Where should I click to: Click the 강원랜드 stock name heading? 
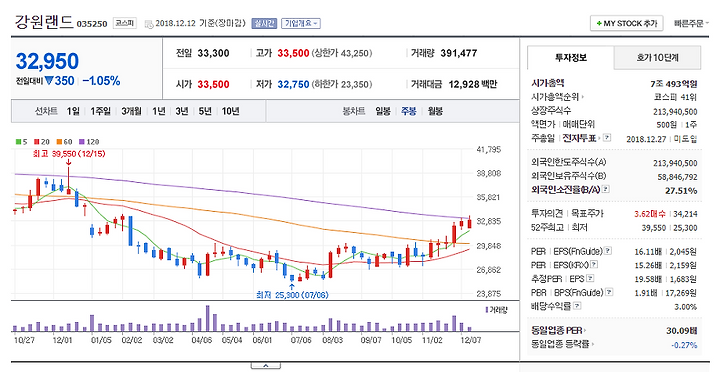[44, 22]
